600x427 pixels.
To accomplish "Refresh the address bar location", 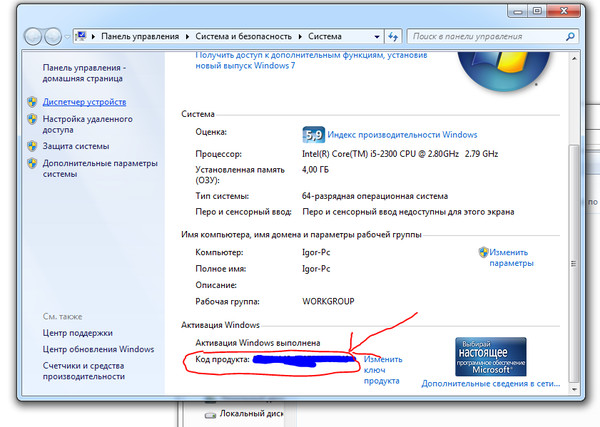I will tap(393, 37).
